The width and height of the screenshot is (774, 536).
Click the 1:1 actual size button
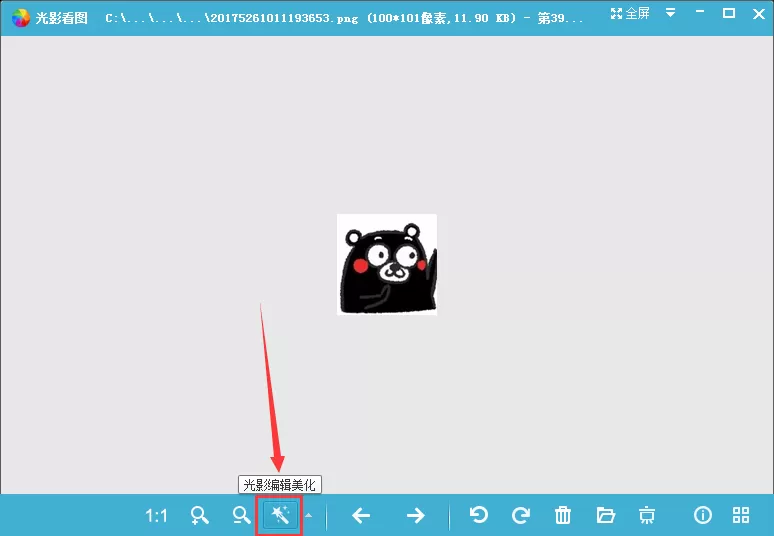pos(156,516)
